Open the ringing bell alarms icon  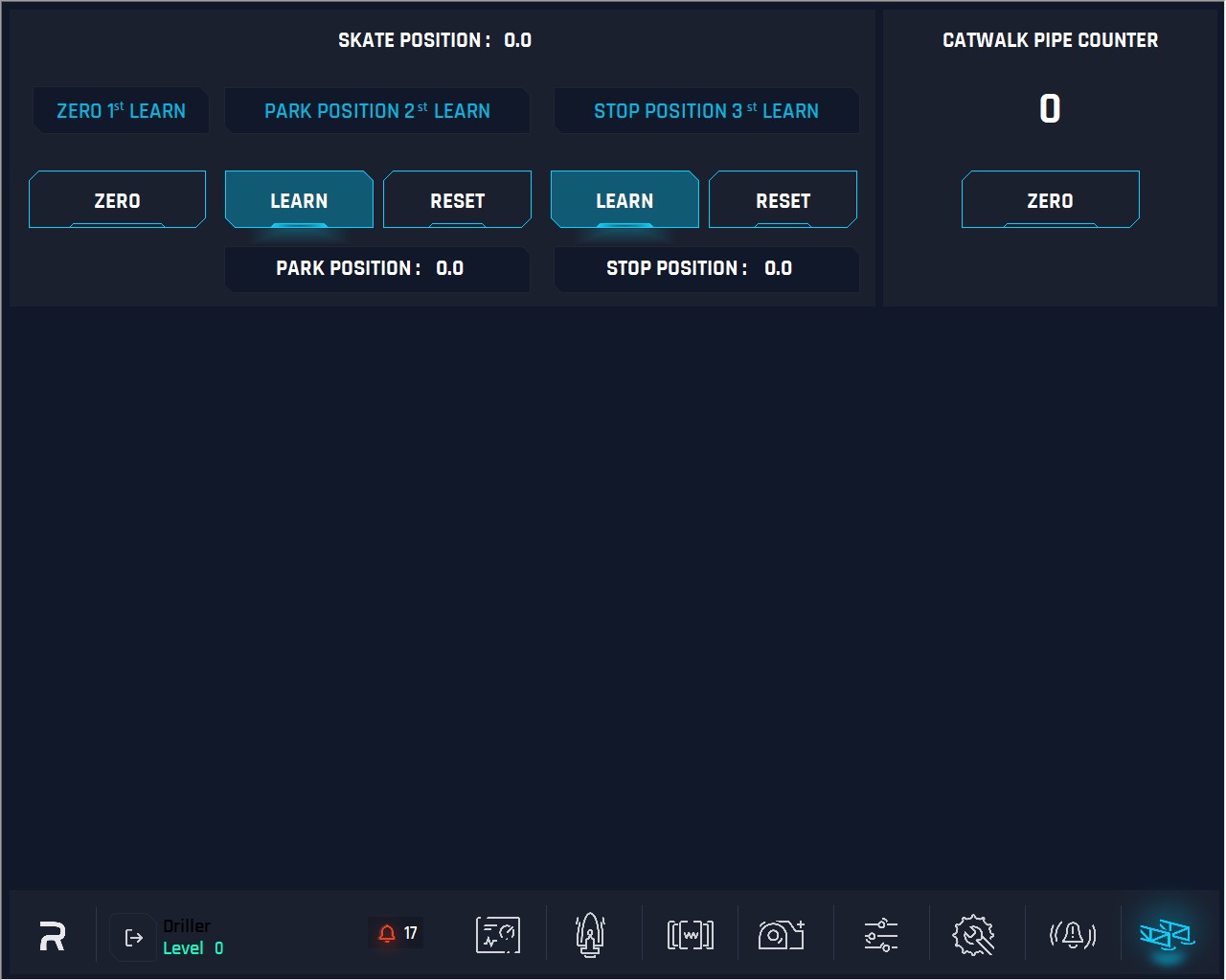point(1073,935)
